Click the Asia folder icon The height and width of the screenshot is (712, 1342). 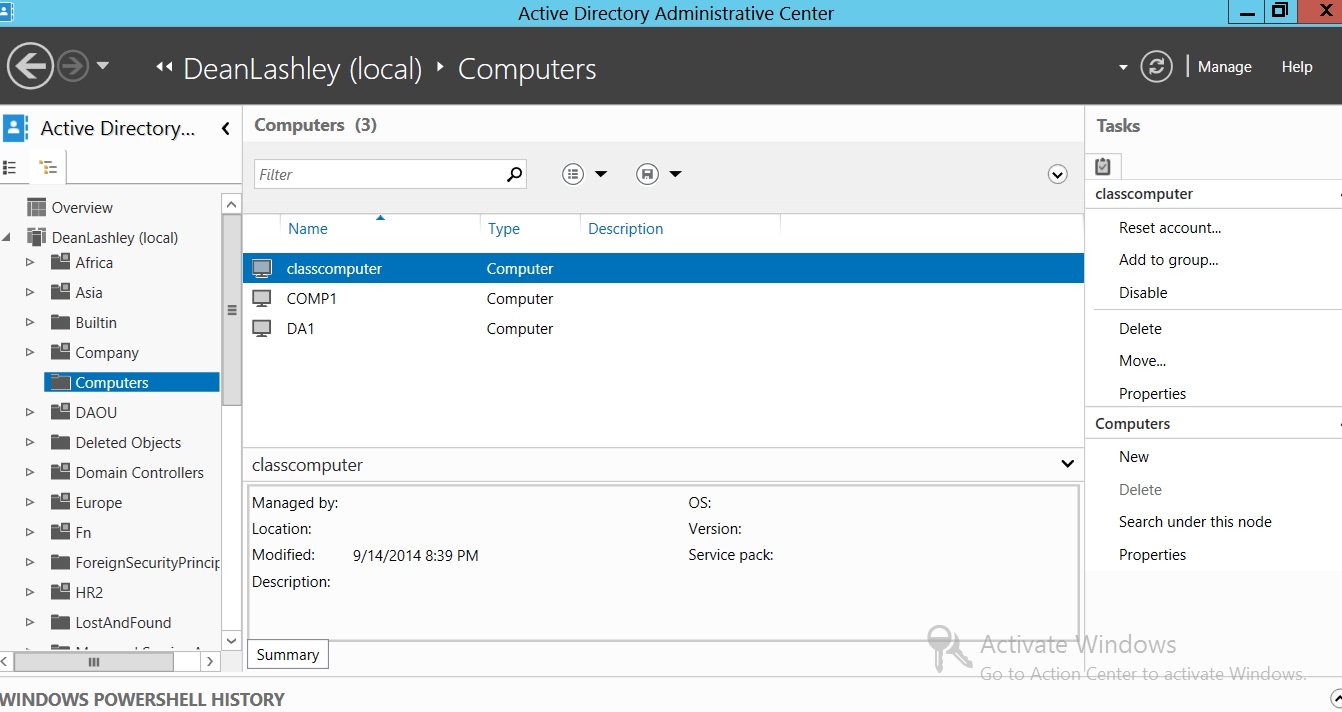point(60,292)
